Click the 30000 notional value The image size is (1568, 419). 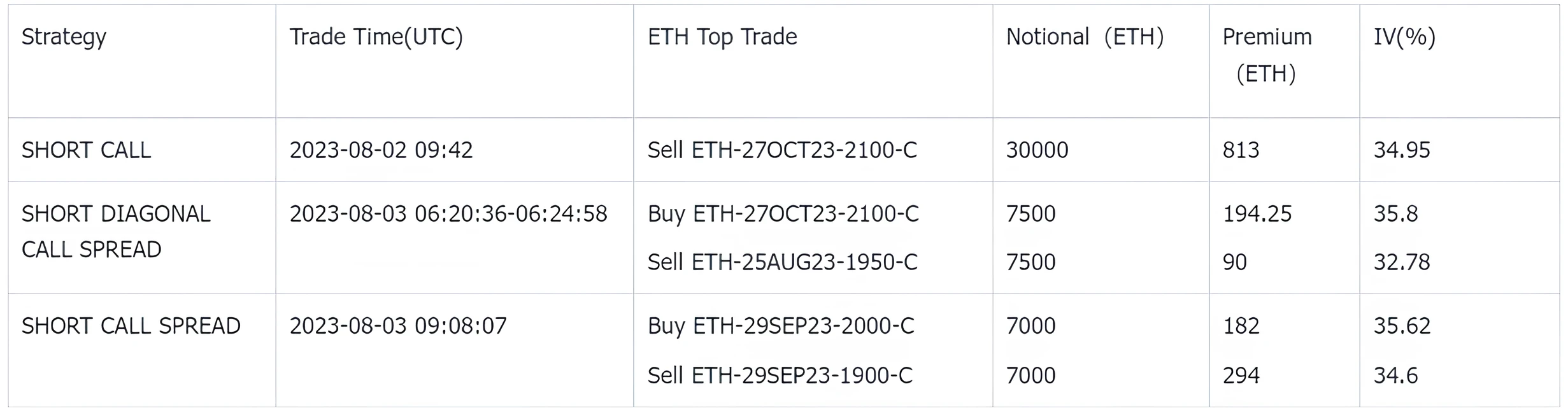coord(1037,150)
